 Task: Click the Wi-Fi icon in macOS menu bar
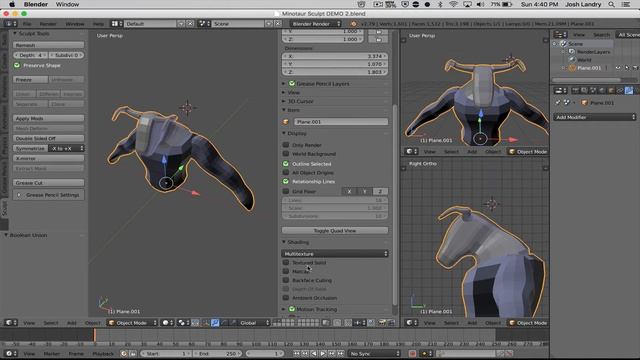click(453, 4)
